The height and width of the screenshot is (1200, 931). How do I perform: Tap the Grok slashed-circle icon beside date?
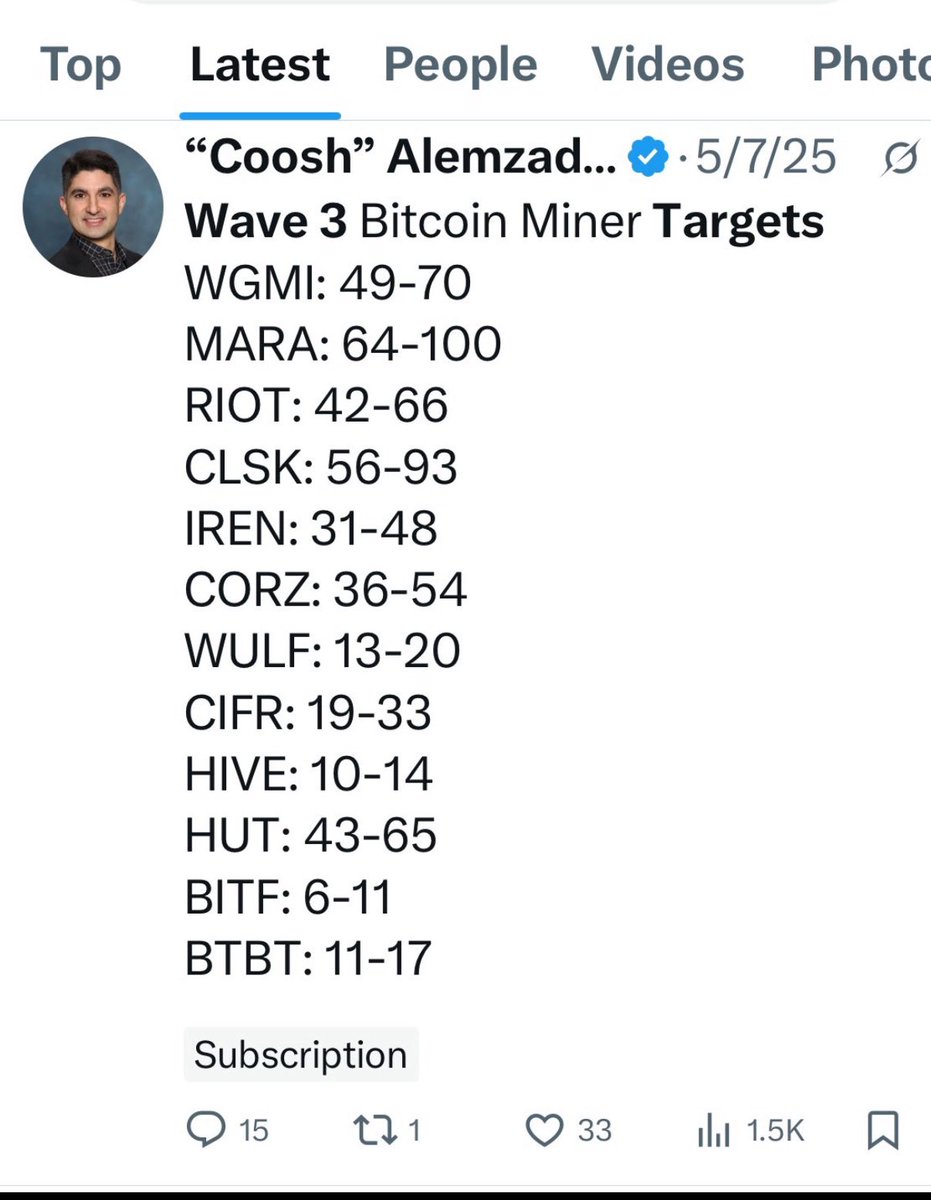click(901, 158)
